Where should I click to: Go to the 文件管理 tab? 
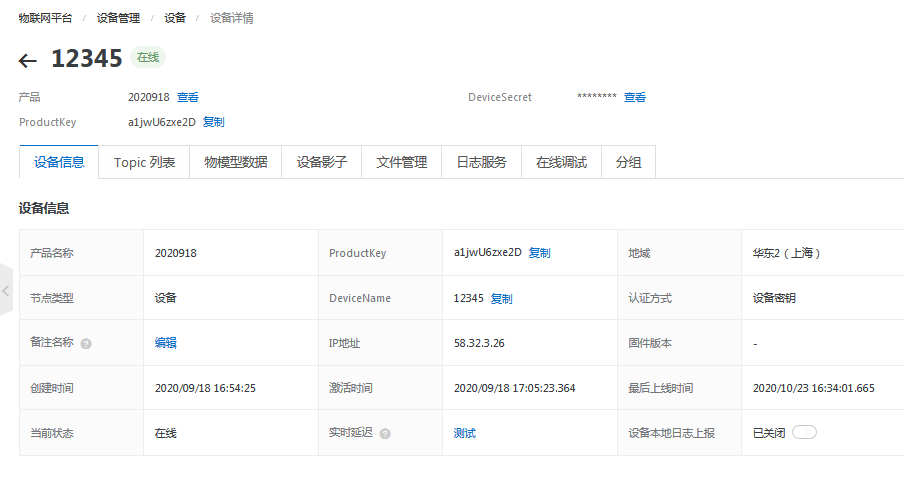pyautogui.click(x=401, y=162)
